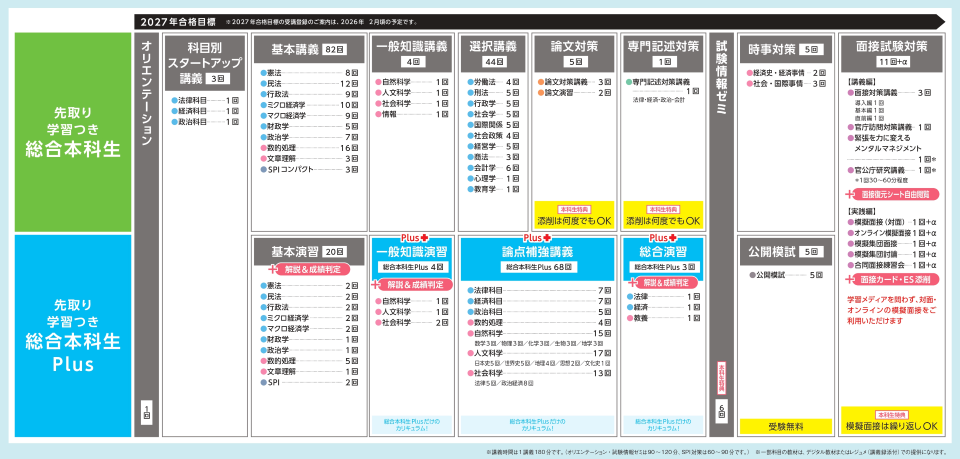Viewport: 960px width, 459px height.
Task: Click the green bullet beside 専門記述対策講義
Action: pos(627,81)
